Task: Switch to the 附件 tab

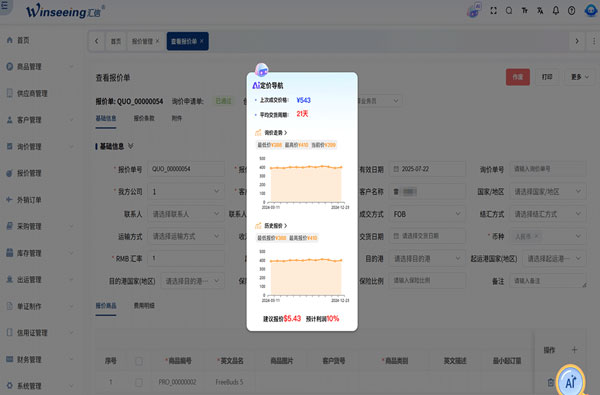Action: click(x=177, y=118)
